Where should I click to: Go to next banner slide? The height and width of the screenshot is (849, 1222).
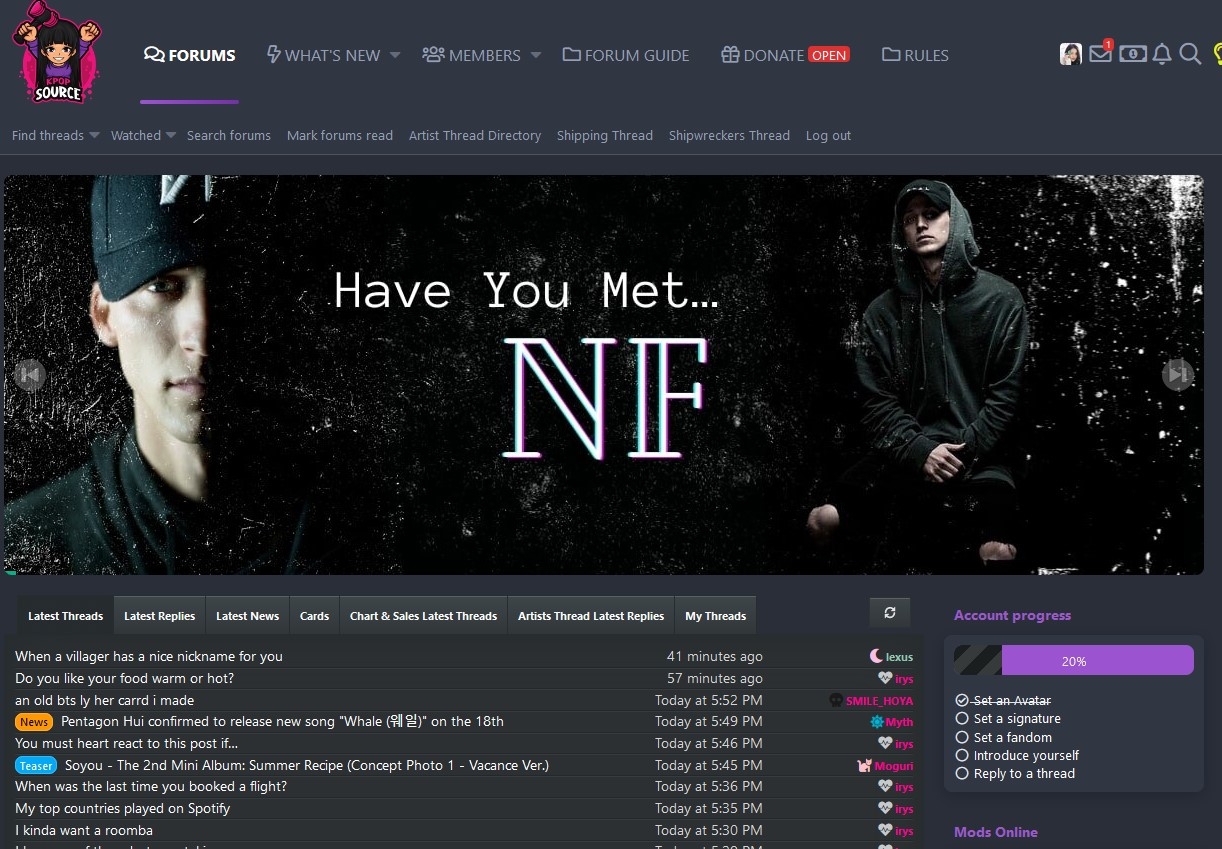point(1178,375)
